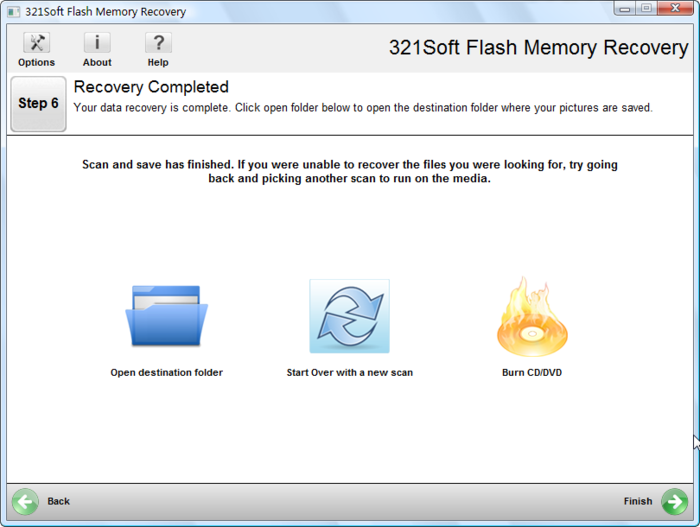The width and height of the screenshot is (700, 527).
Task: Click the app icon in title bar
Action: click(13, 12)
